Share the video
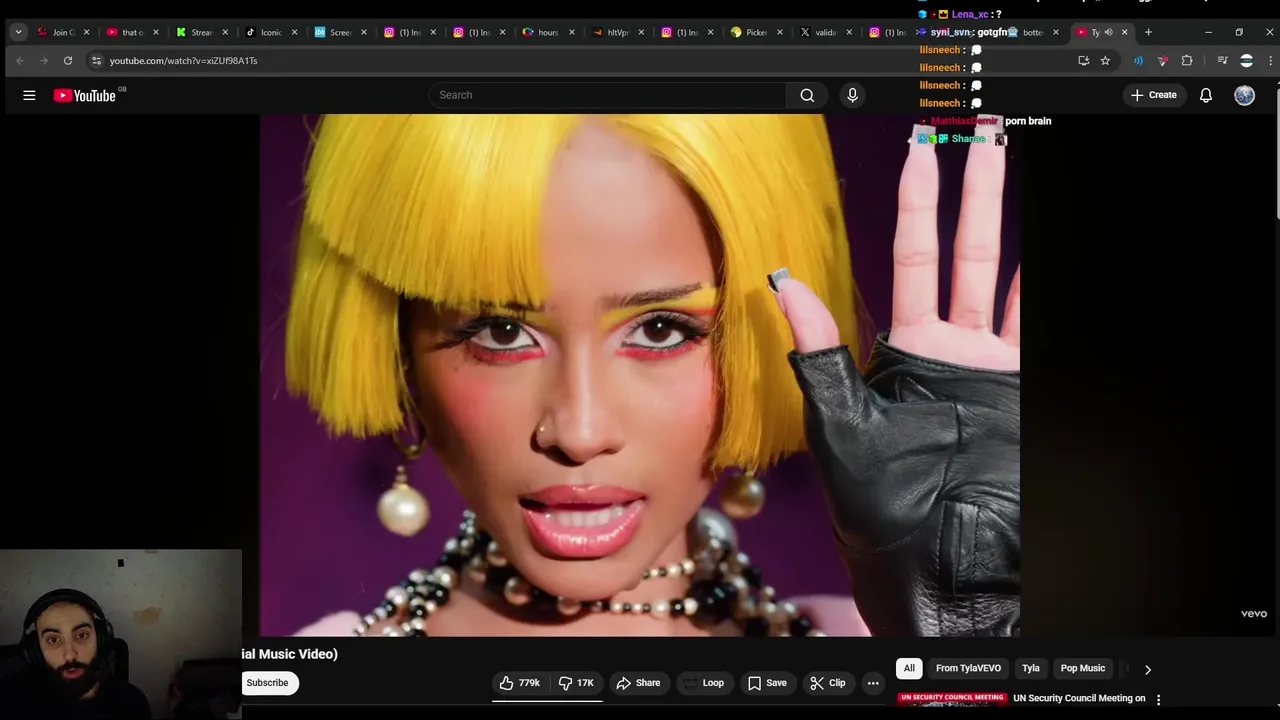Screen dimensions: 1280x720 click(x=638, y=683)
